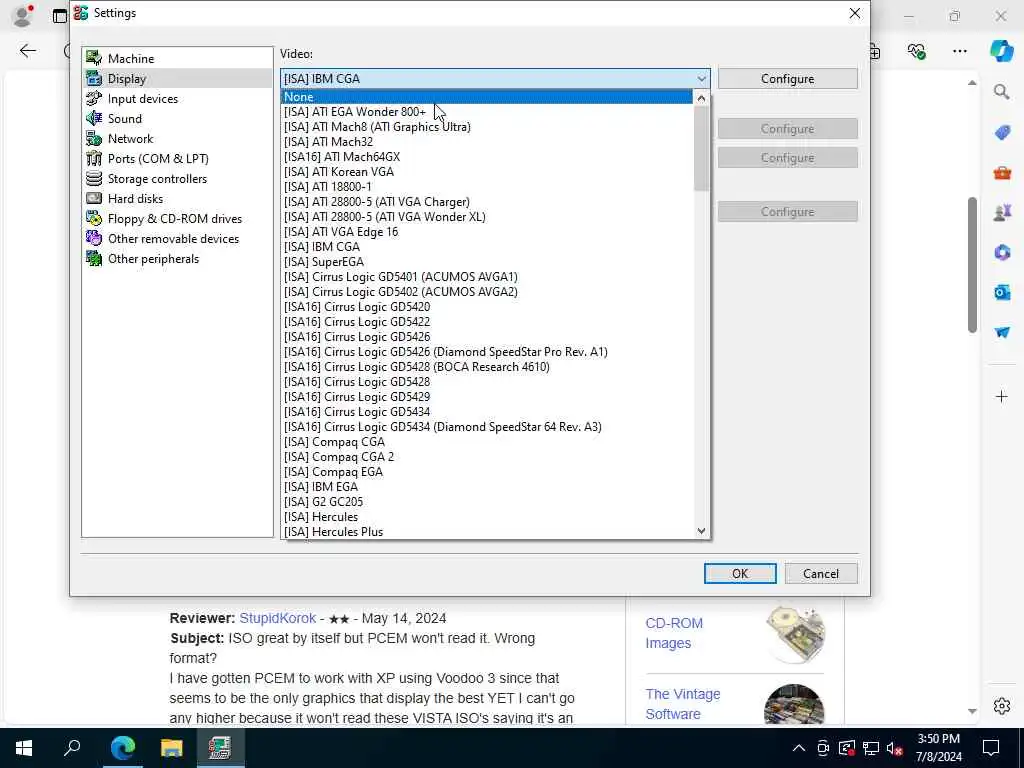Cancel the Settings dialog
The image size is (1024, 768).
[x=821, y=573]
